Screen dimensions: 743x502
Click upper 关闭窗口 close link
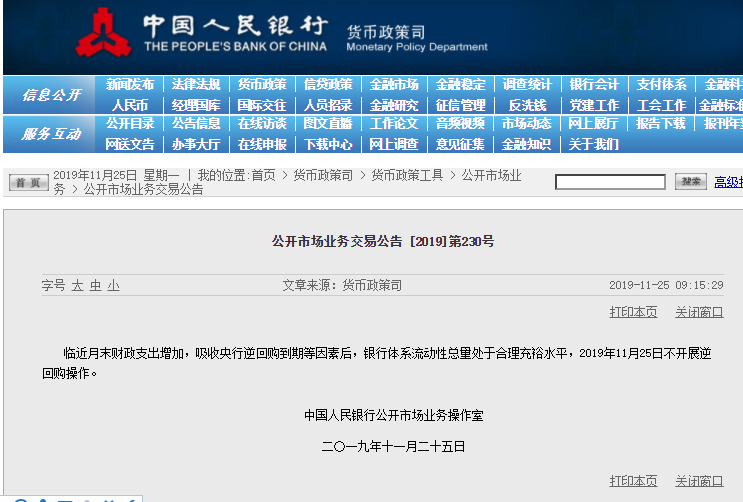pos(699,312)
